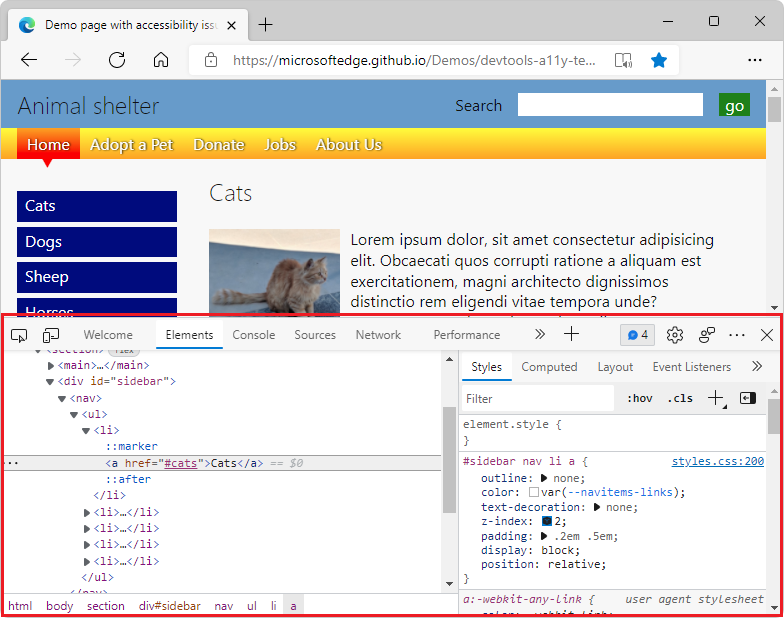Select html in breadcrumb trail
784x618 pixels.
[x=20, y=606]
